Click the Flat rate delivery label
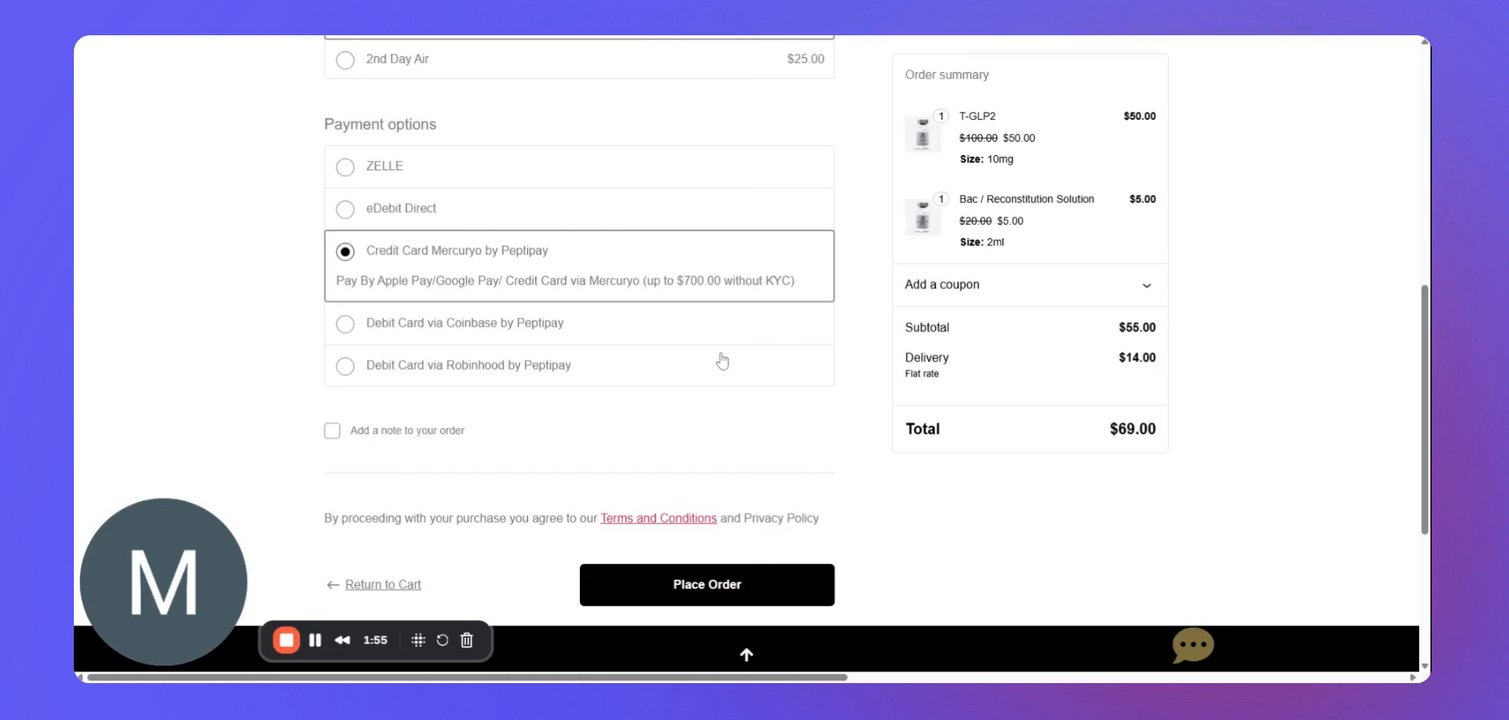This screenshot has height=720, width=1509. pos(922,374)
